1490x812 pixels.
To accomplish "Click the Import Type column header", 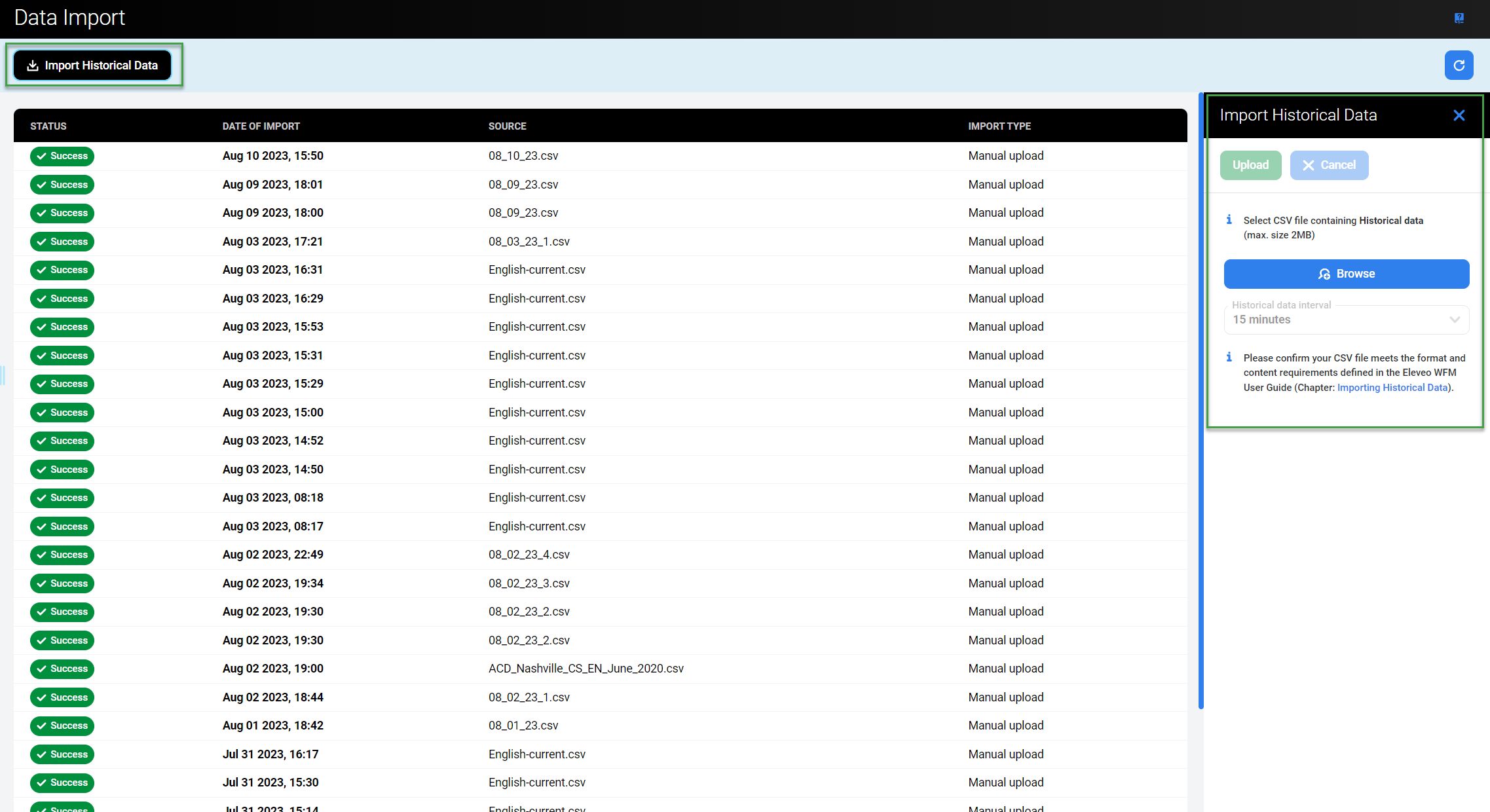I will tap(999, 126).
